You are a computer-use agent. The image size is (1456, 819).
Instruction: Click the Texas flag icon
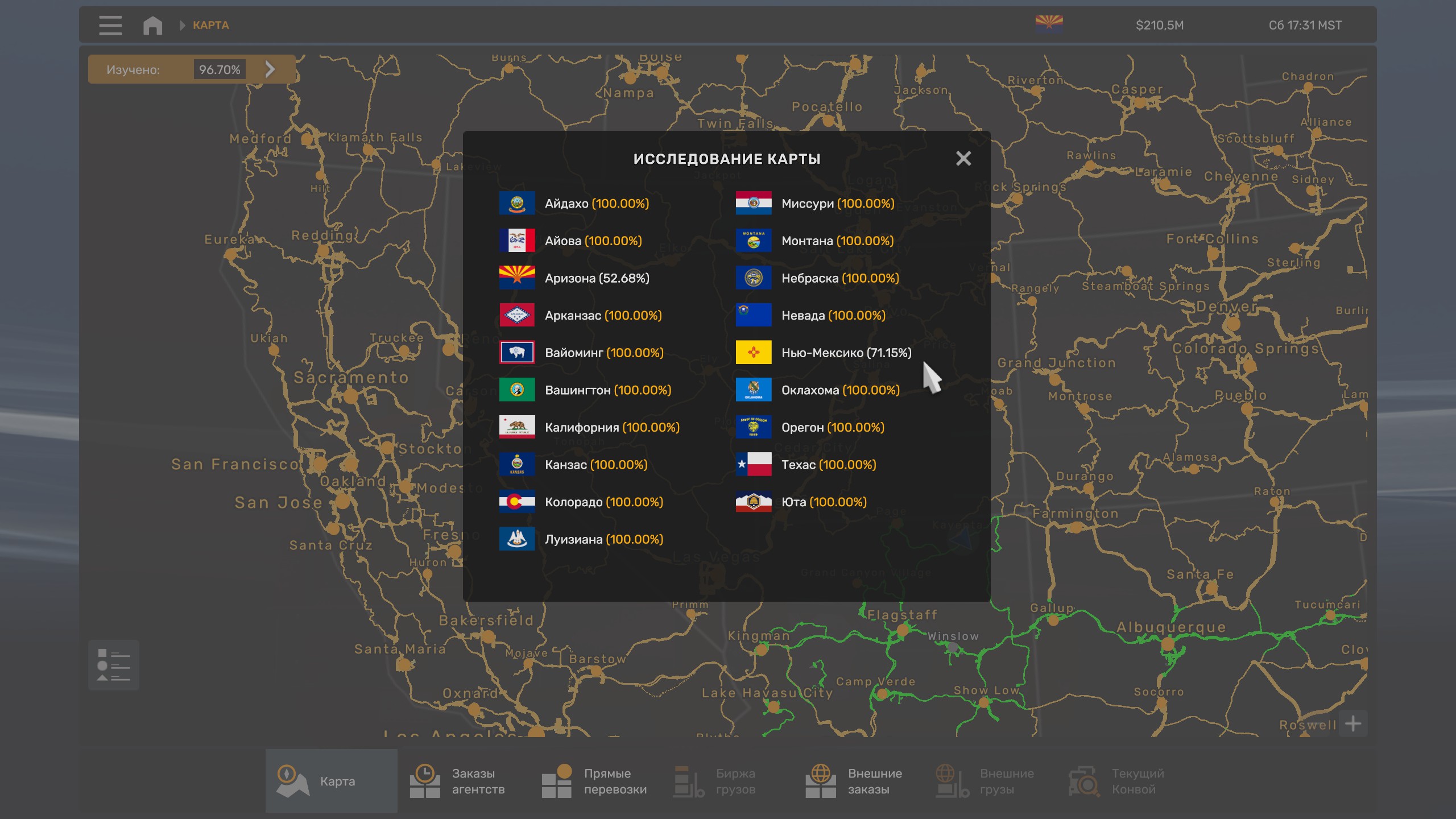tap(753, 465)
